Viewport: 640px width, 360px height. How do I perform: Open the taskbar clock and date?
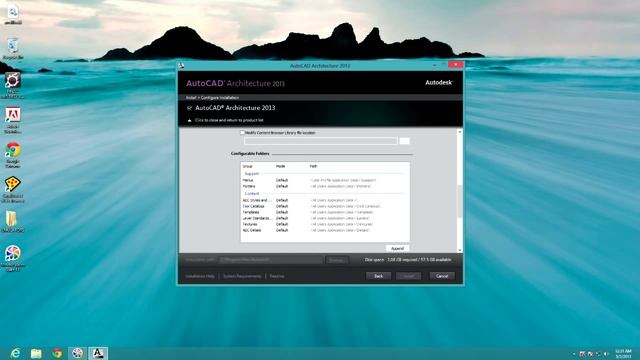pos(623,353)
